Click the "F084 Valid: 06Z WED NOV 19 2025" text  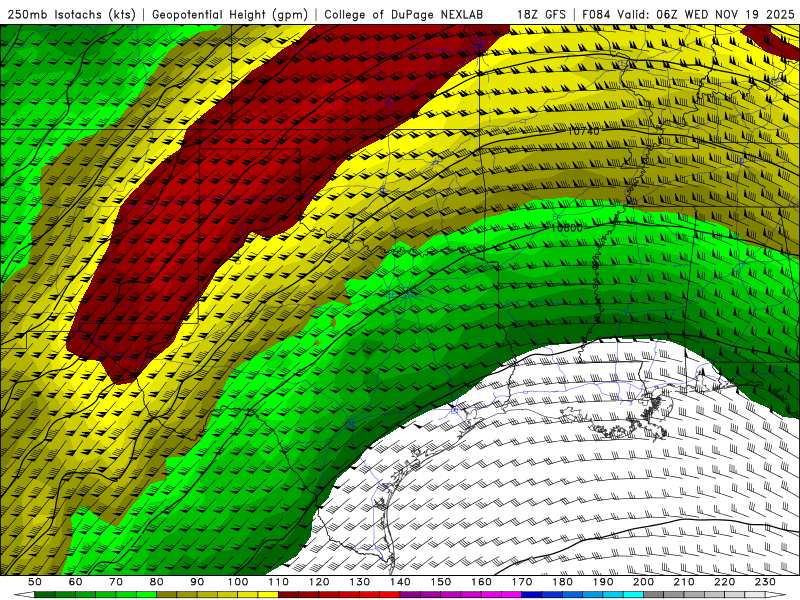(688, 14)
